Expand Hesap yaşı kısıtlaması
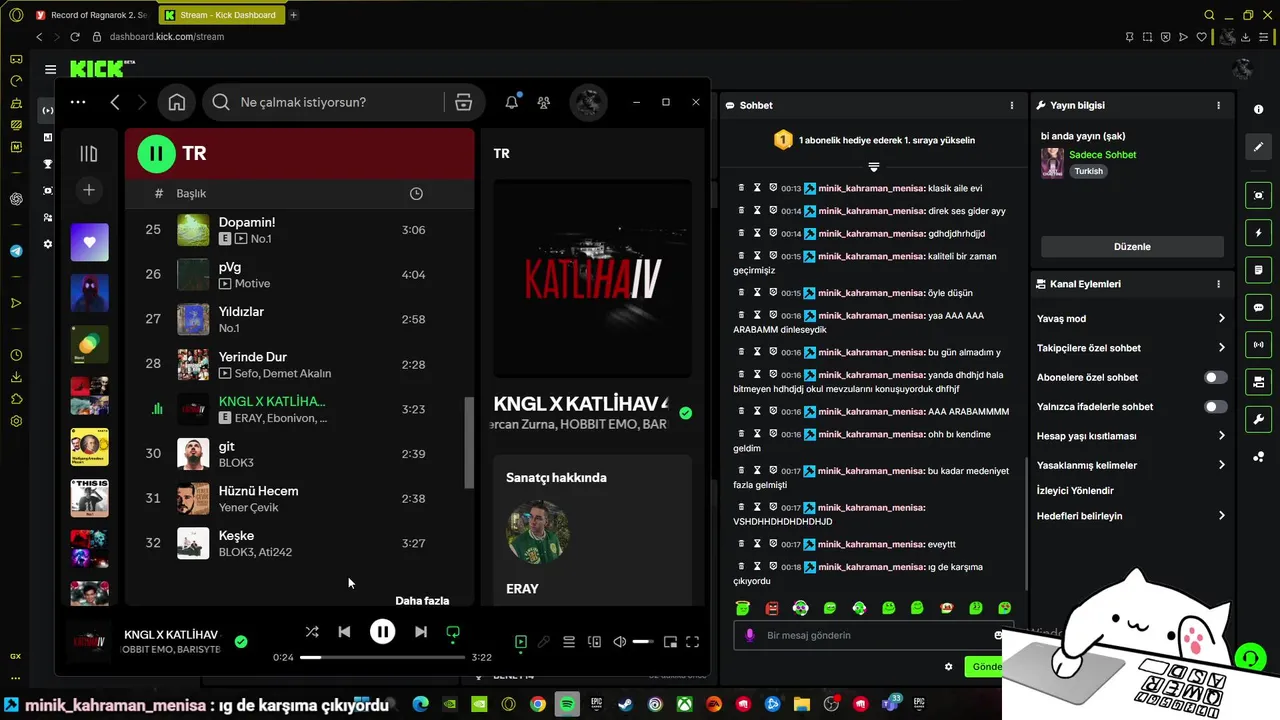 coord(1131,436)
